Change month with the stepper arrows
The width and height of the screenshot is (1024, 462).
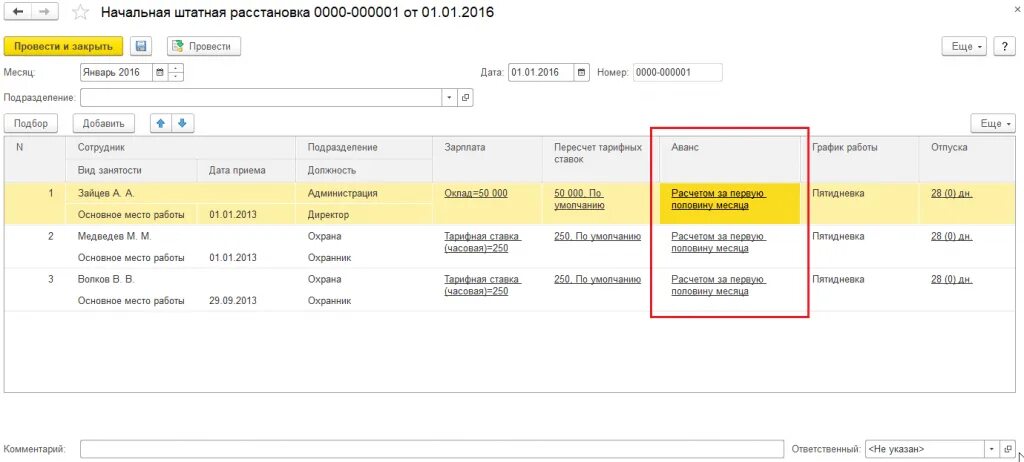pos(176,73)
